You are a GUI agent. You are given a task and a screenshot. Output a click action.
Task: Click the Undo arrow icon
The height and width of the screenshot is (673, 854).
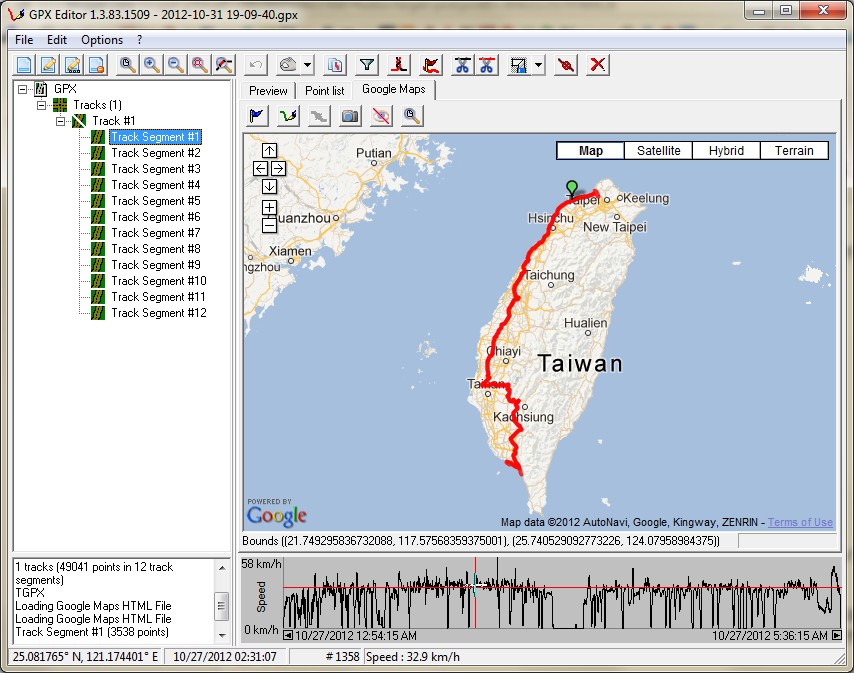257,64
